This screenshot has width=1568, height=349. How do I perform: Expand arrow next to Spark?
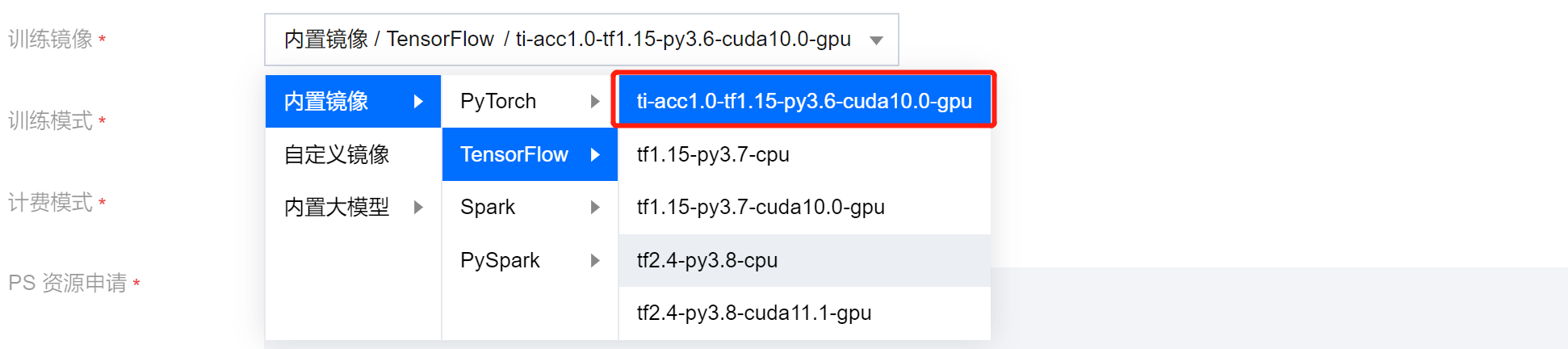coord(595,208)
